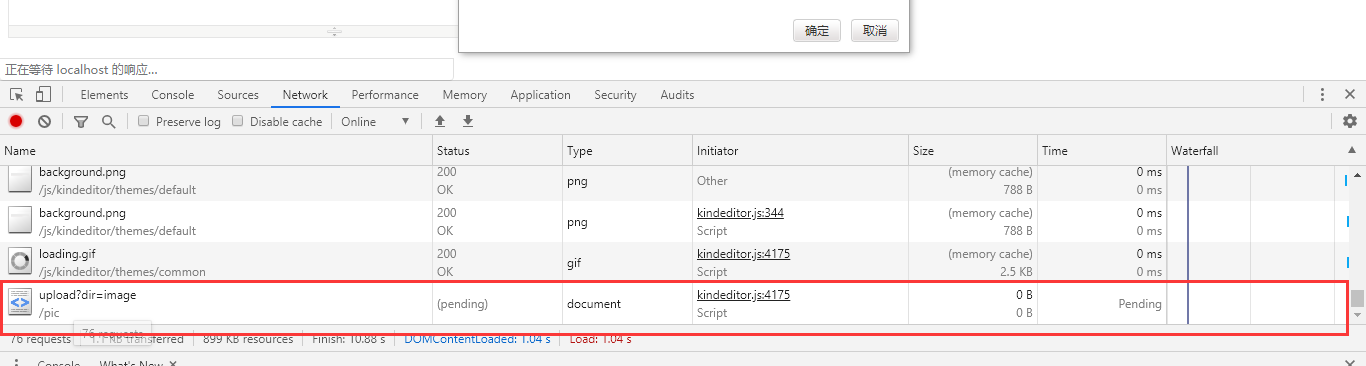
Task: Select the pending upload?dir=image request row
Action: (670, 303)
